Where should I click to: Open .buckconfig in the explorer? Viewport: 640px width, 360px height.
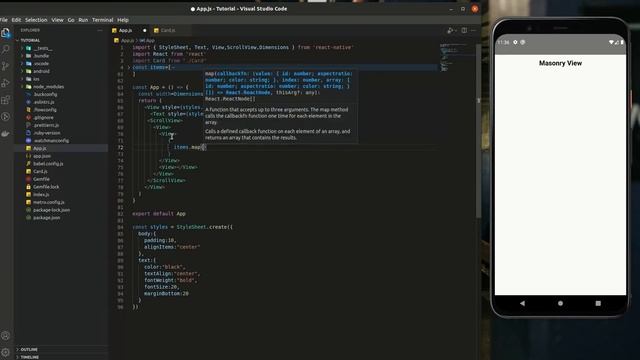tap(45, 94)
